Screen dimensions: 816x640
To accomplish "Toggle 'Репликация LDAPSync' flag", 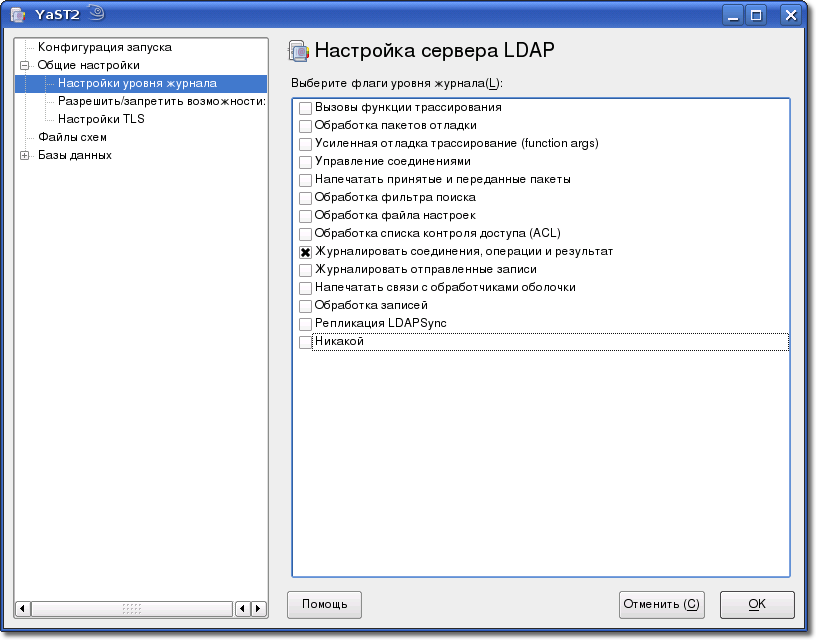I will point(305,324).
